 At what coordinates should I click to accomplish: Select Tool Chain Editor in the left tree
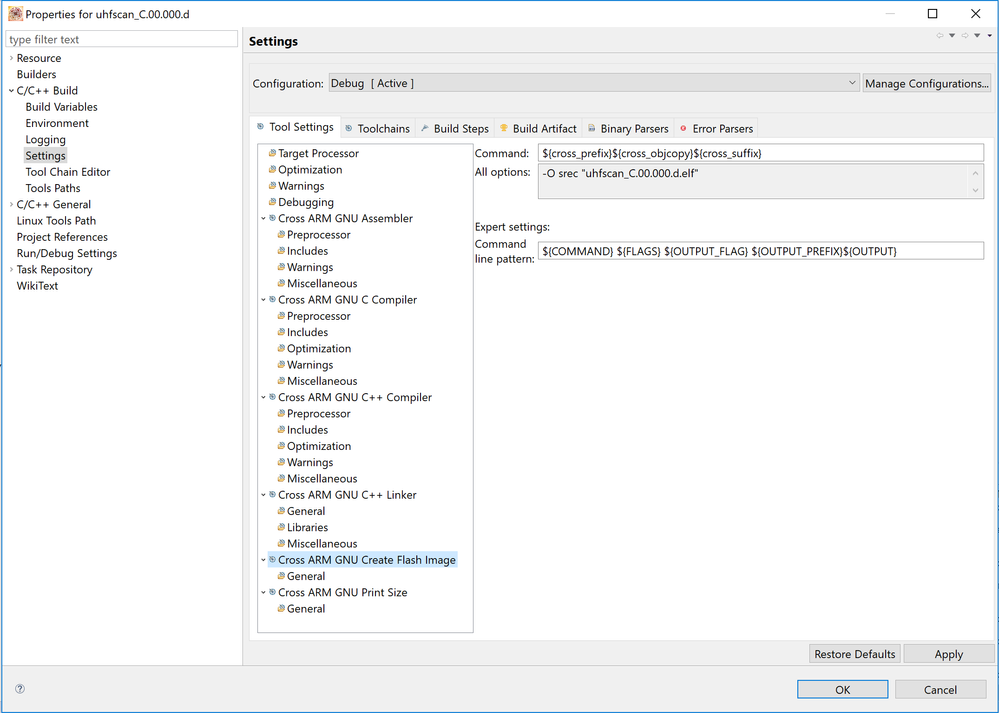tap(68, 172)
